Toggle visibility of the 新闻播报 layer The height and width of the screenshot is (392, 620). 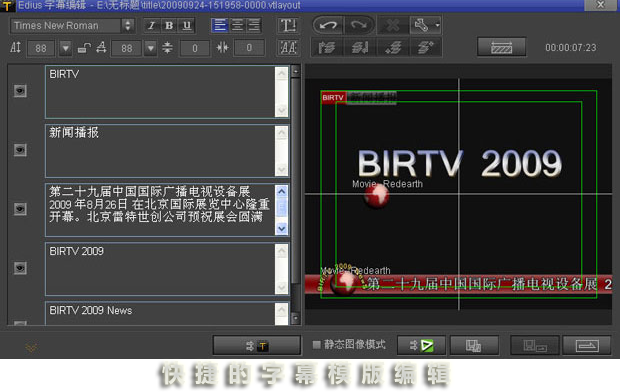click(x=20, y=150)
